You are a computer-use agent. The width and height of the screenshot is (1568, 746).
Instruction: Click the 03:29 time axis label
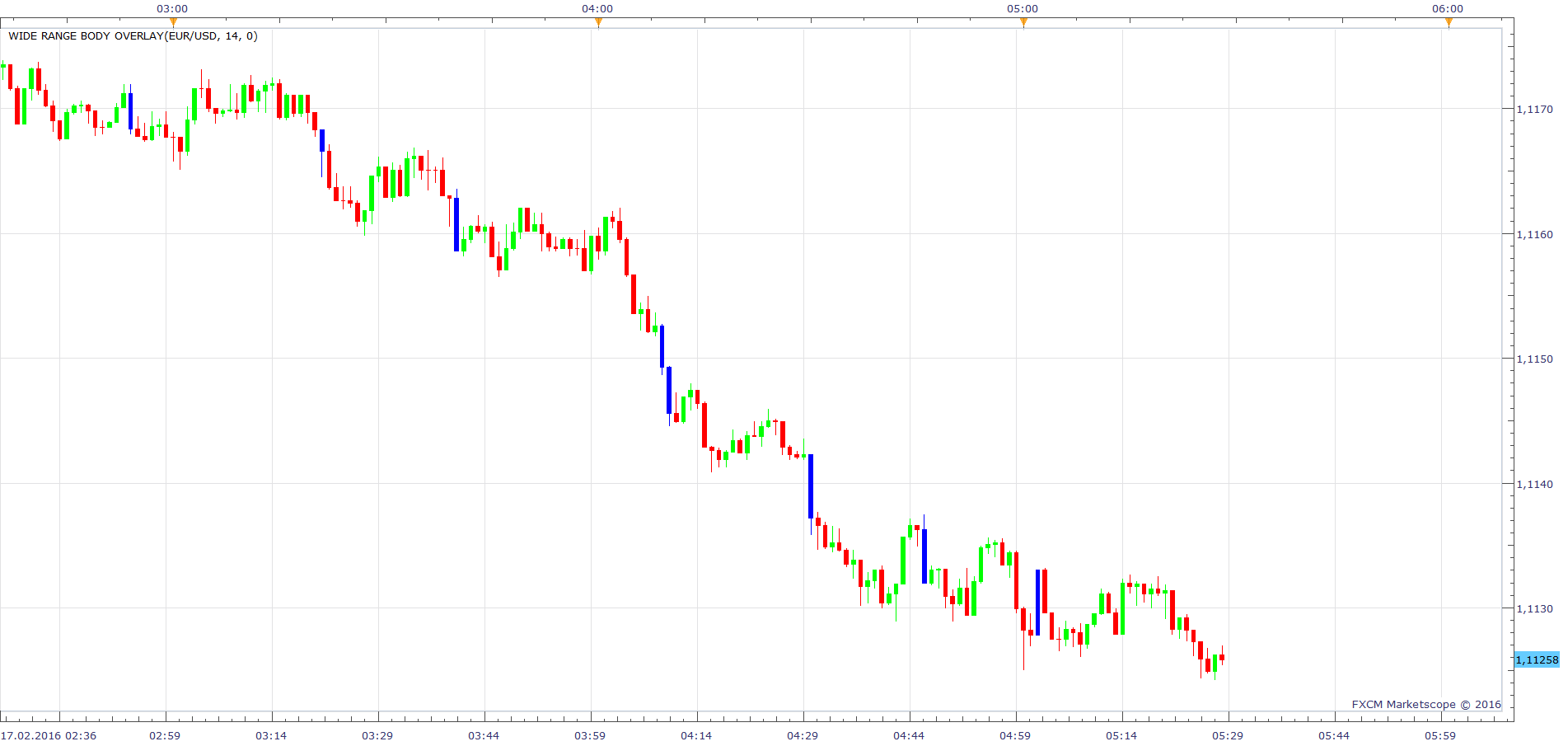(377, 735)
